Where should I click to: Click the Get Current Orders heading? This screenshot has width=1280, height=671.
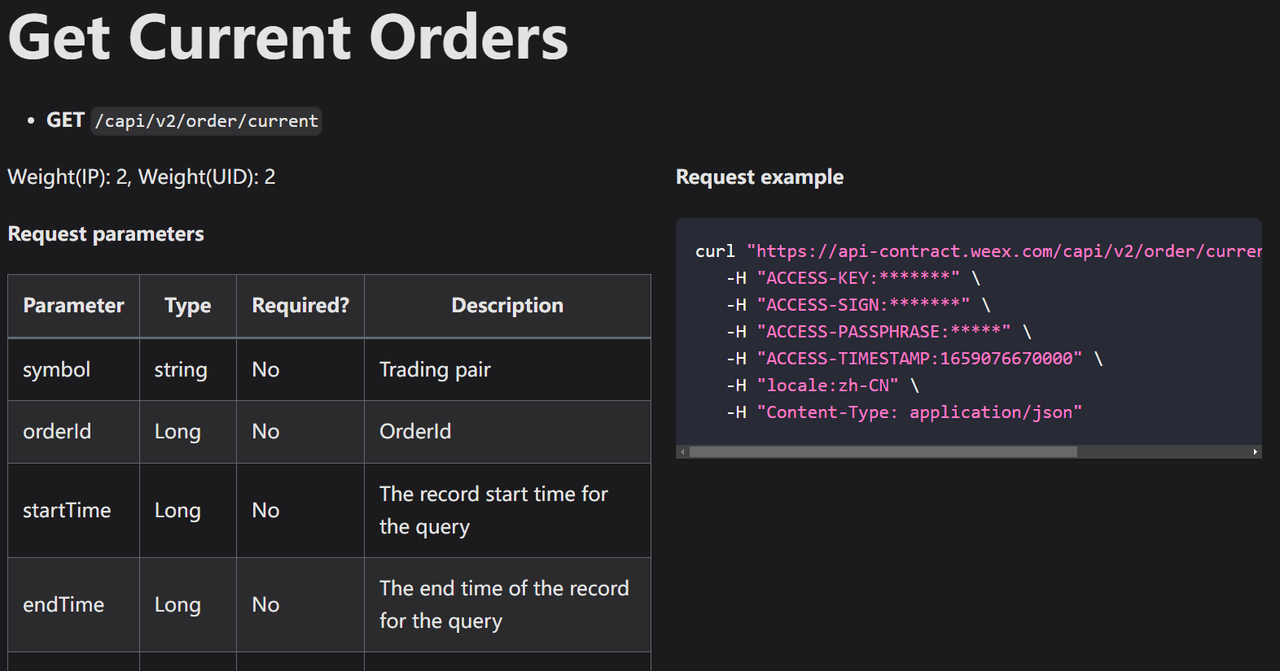(288, 38)
